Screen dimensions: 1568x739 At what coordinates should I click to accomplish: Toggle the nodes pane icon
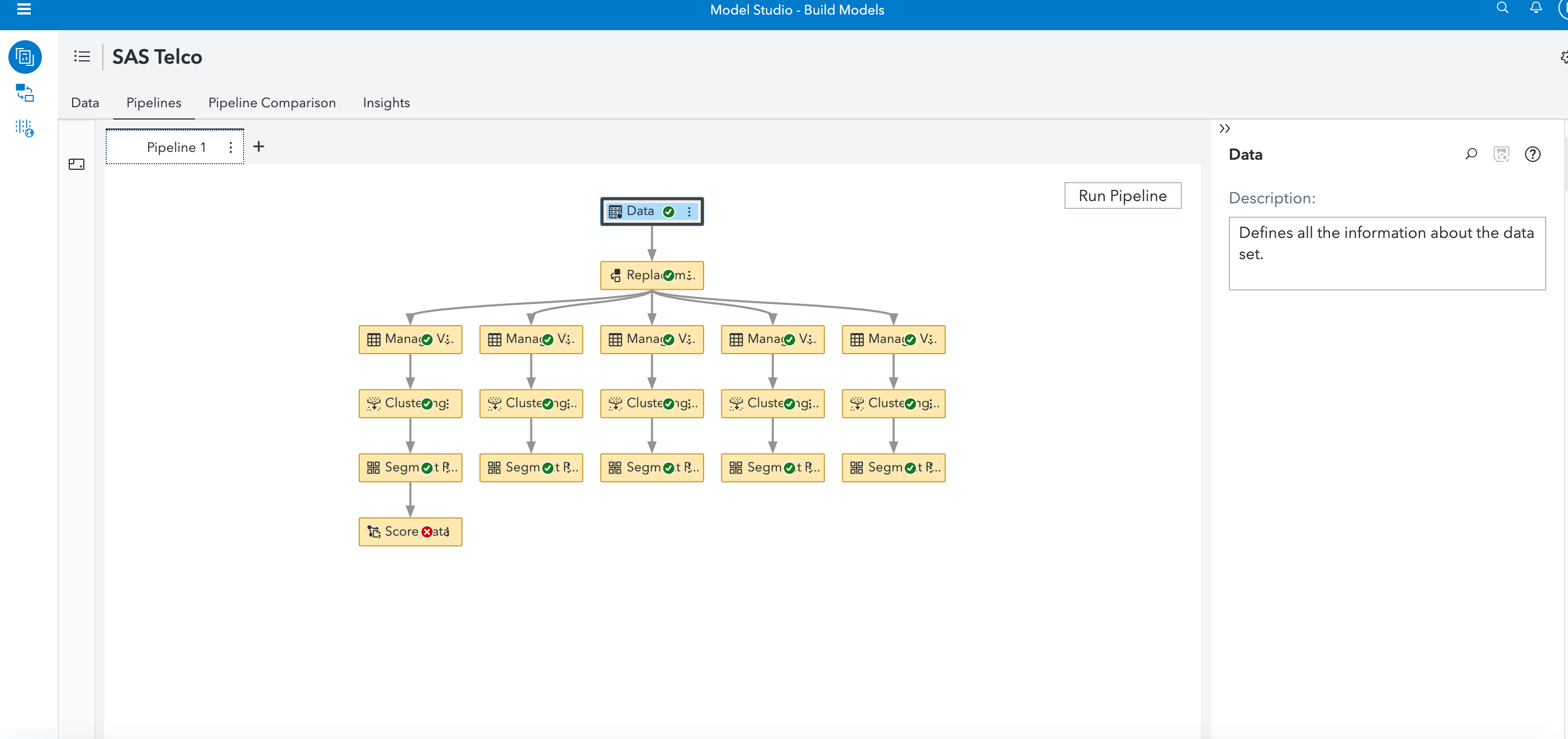click(77, 164)
